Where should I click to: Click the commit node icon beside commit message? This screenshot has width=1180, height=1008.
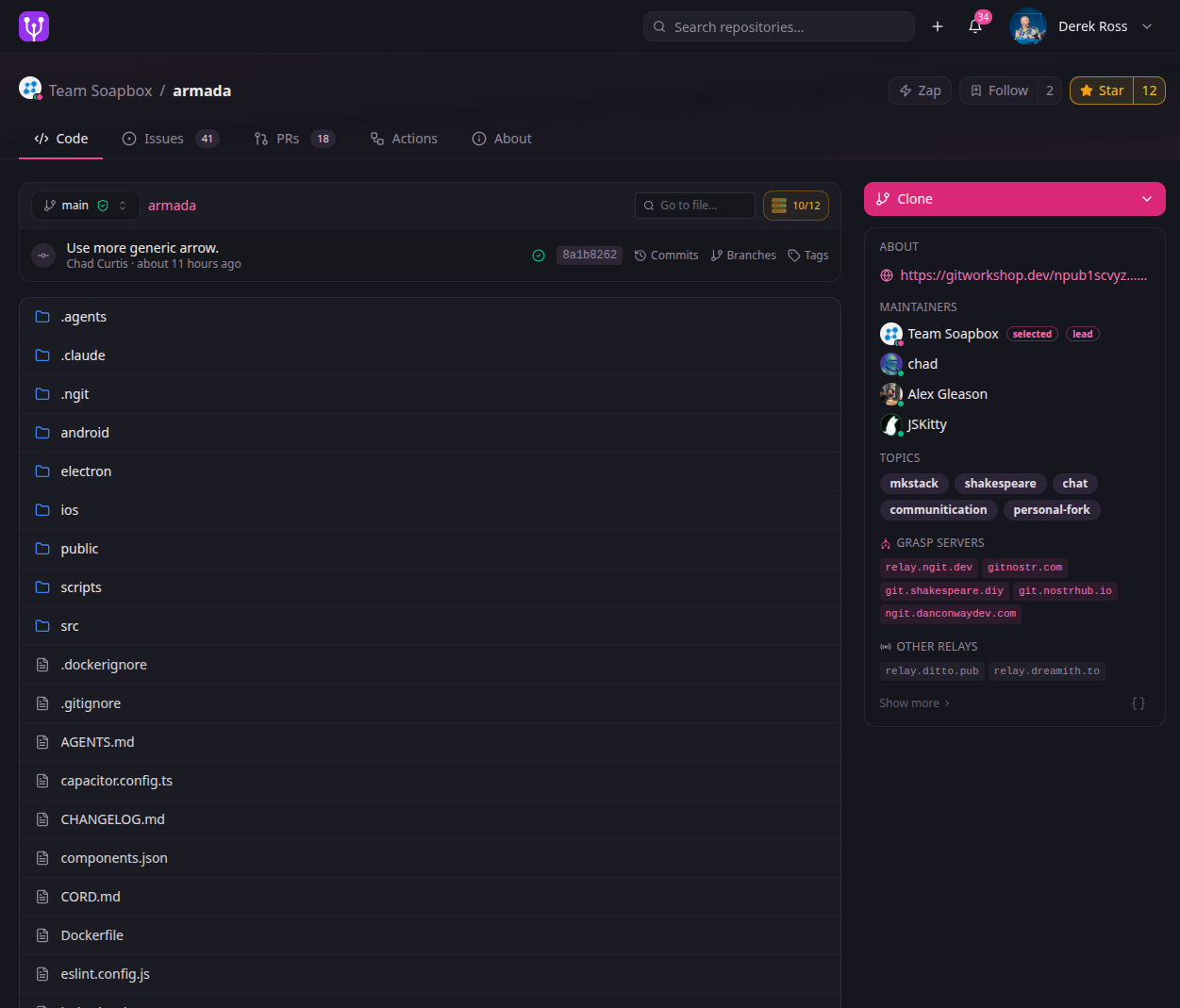click(43, 256)
